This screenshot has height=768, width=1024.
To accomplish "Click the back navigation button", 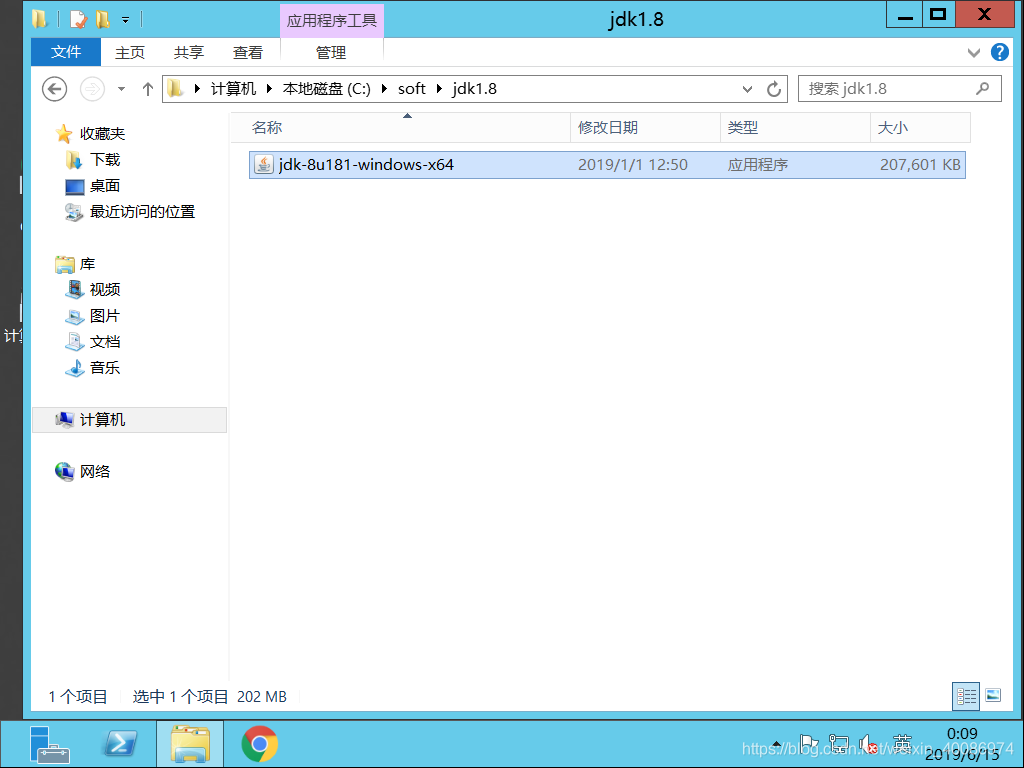I will (54, 88).
